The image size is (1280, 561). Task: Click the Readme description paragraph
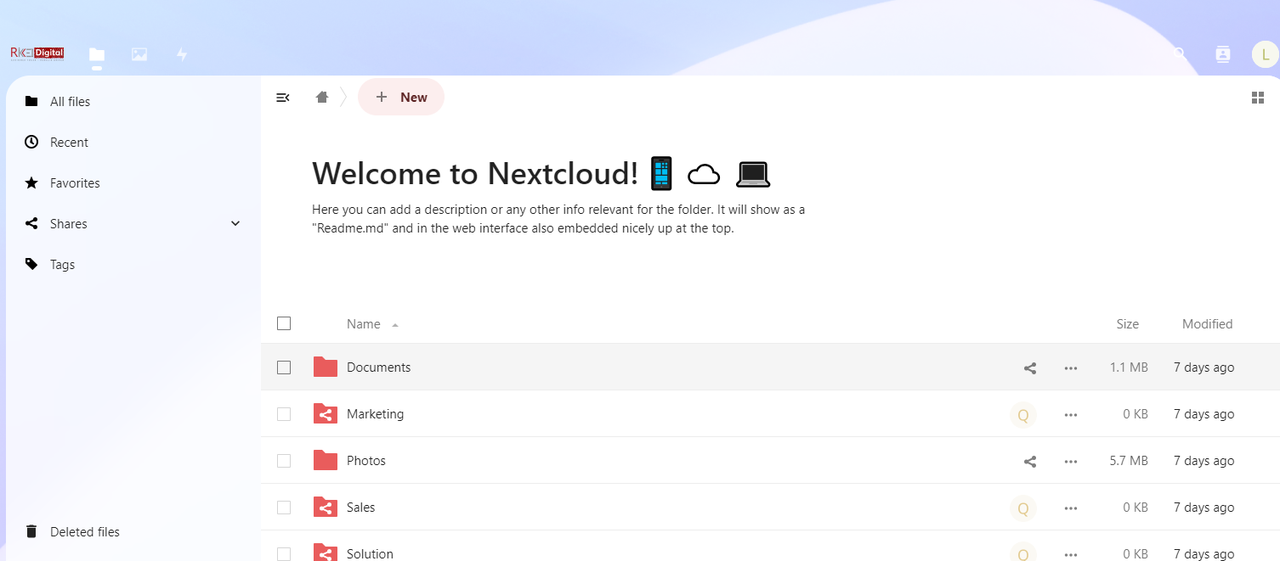(558, 219)
